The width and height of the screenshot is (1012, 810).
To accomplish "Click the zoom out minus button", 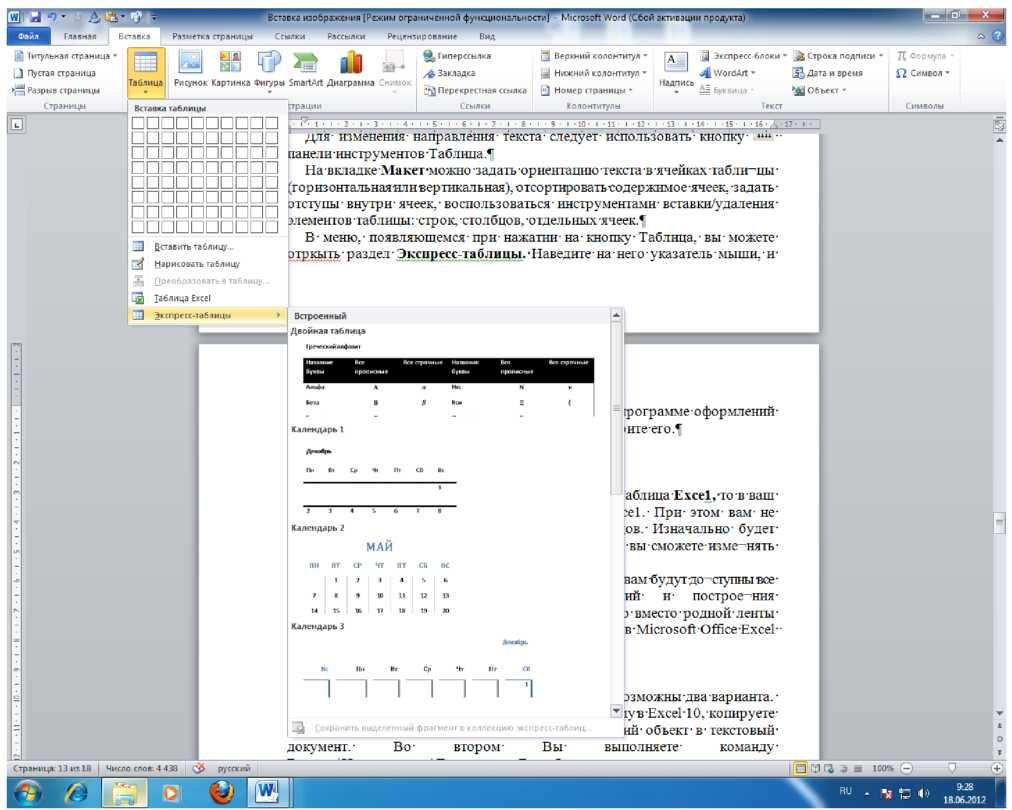I will tap(907, 768).
